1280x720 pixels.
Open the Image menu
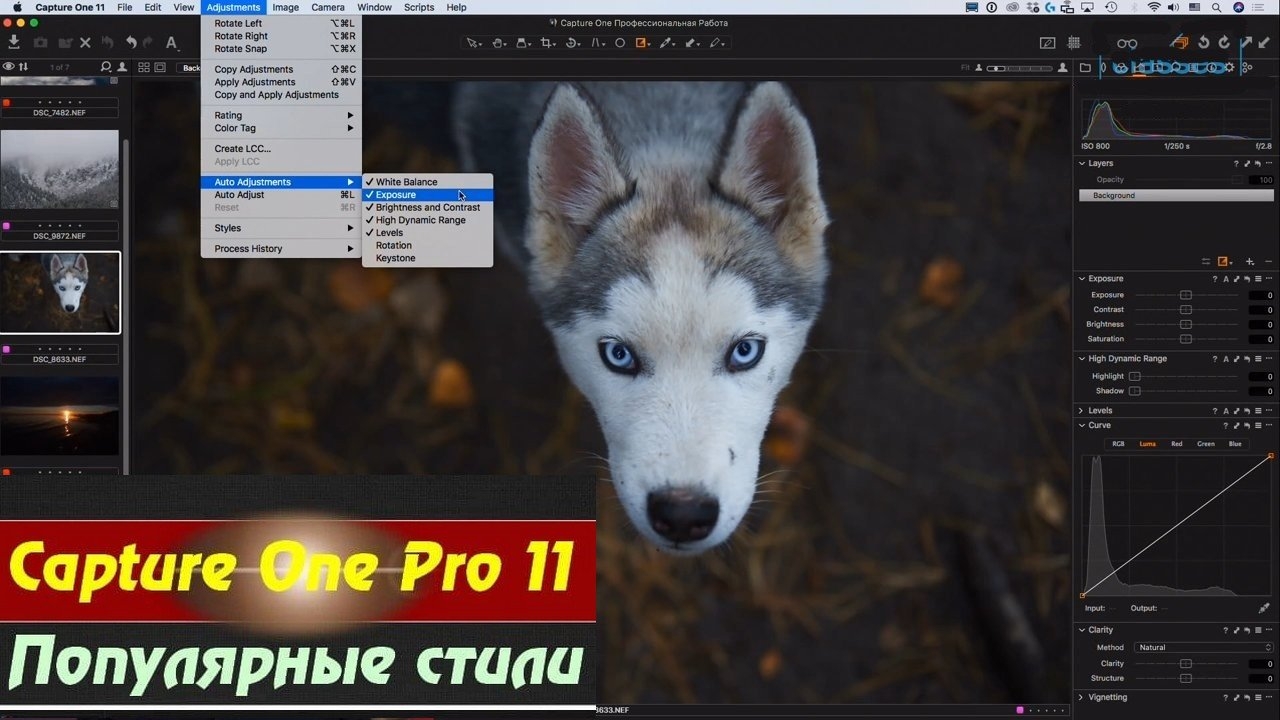pyautogui.click(x=285, y=7)
